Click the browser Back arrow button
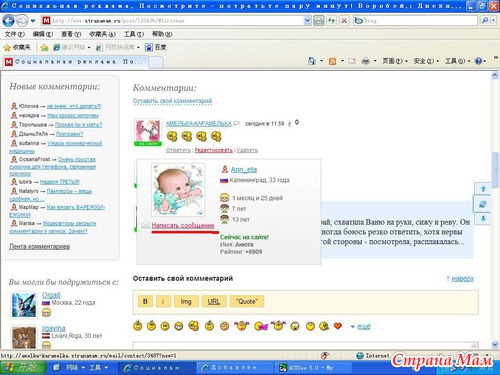500x375 pixels. tap(9, 21)
